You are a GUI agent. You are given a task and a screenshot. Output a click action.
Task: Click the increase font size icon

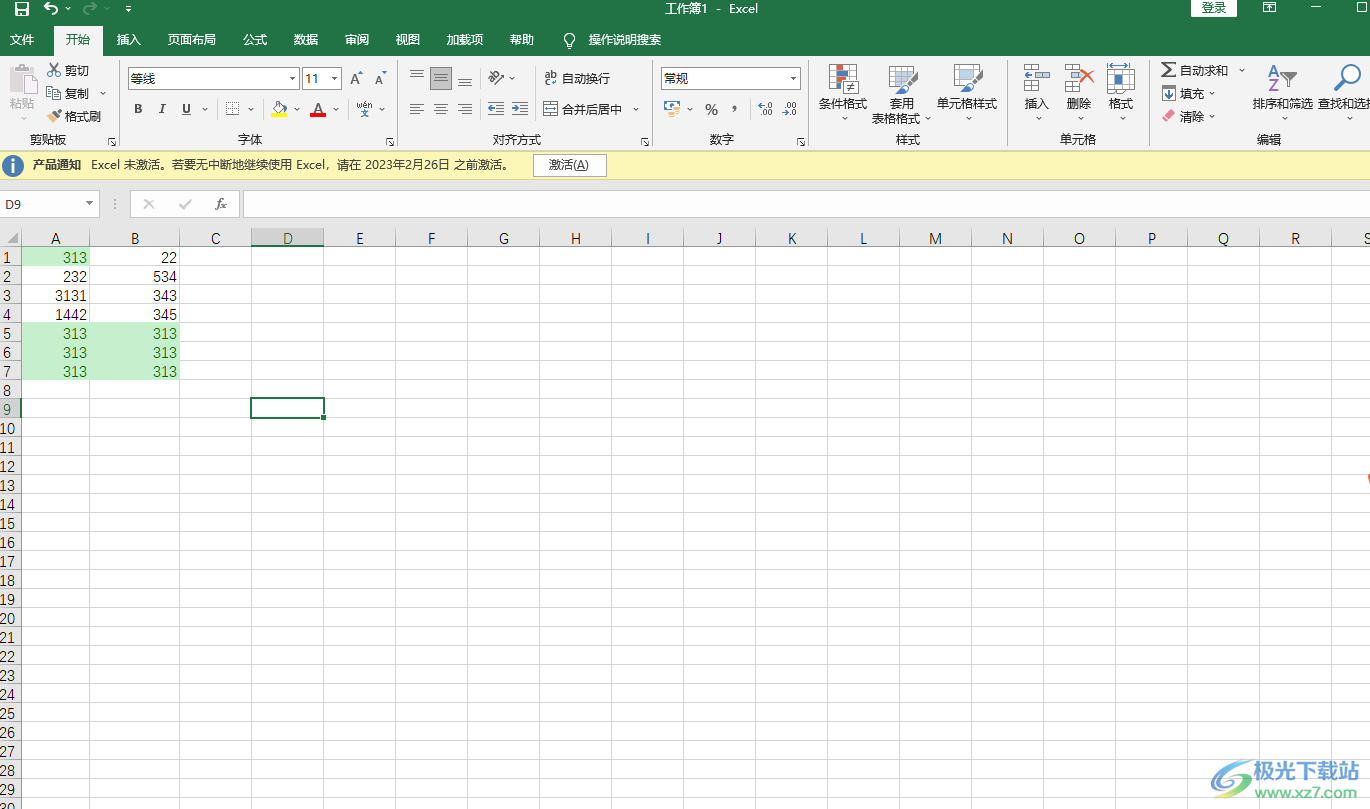click(356, 78)
